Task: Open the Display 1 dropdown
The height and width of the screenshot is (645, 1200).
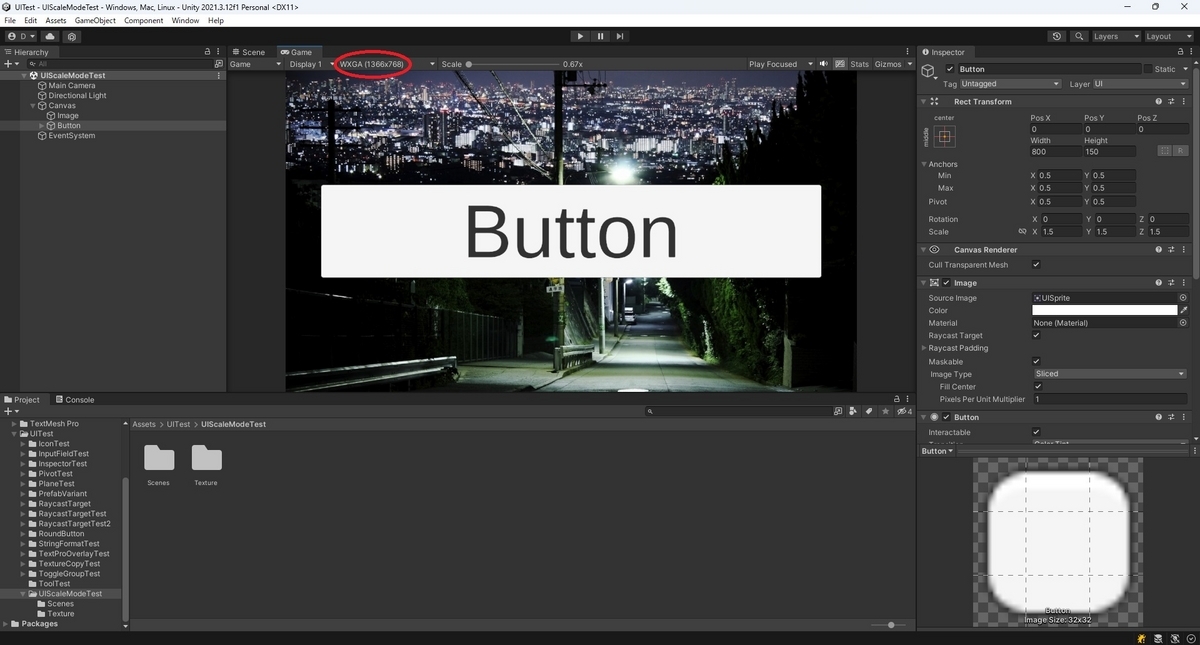Action: (310, 64)
